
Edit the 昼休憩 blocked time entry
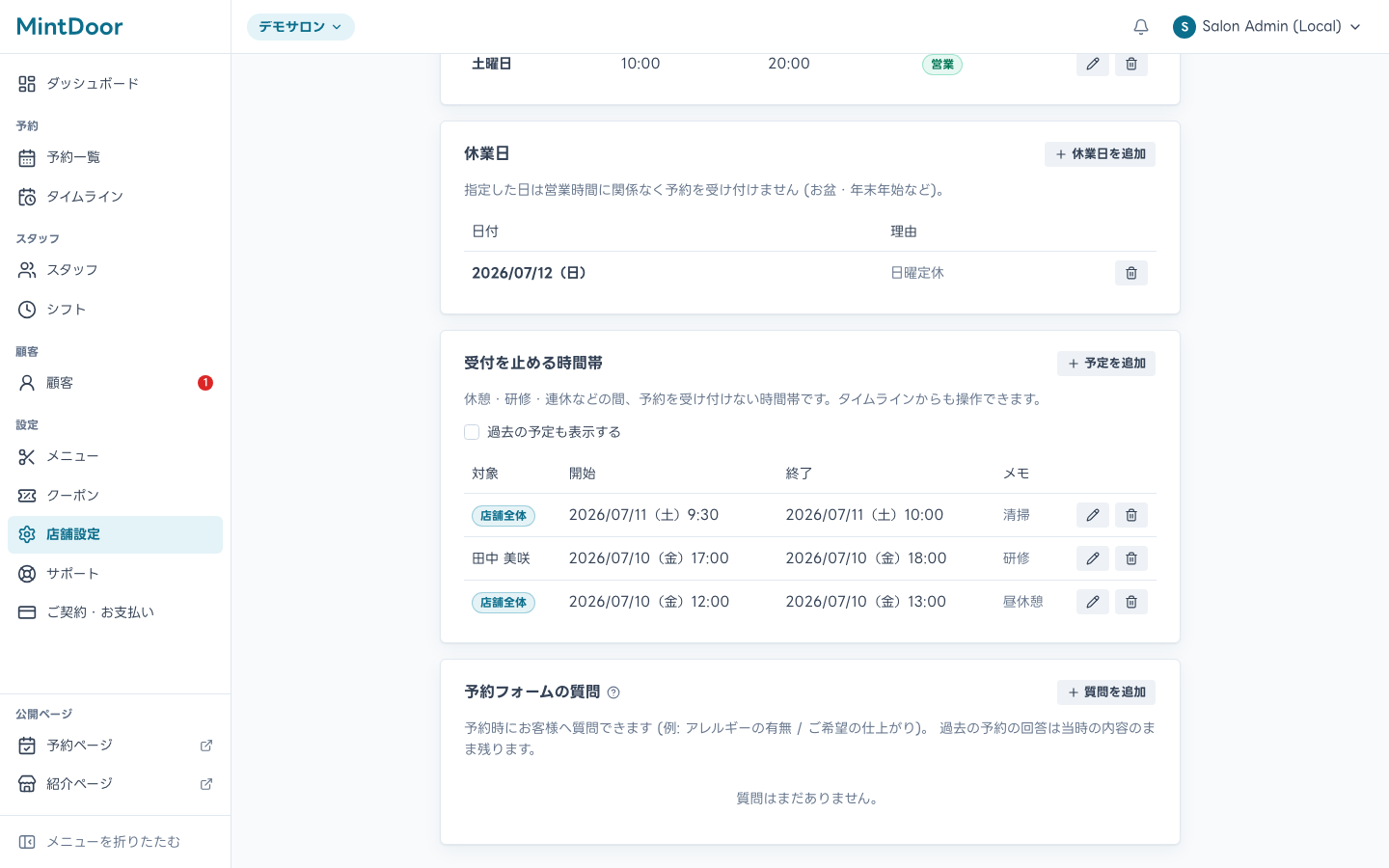1093,602
